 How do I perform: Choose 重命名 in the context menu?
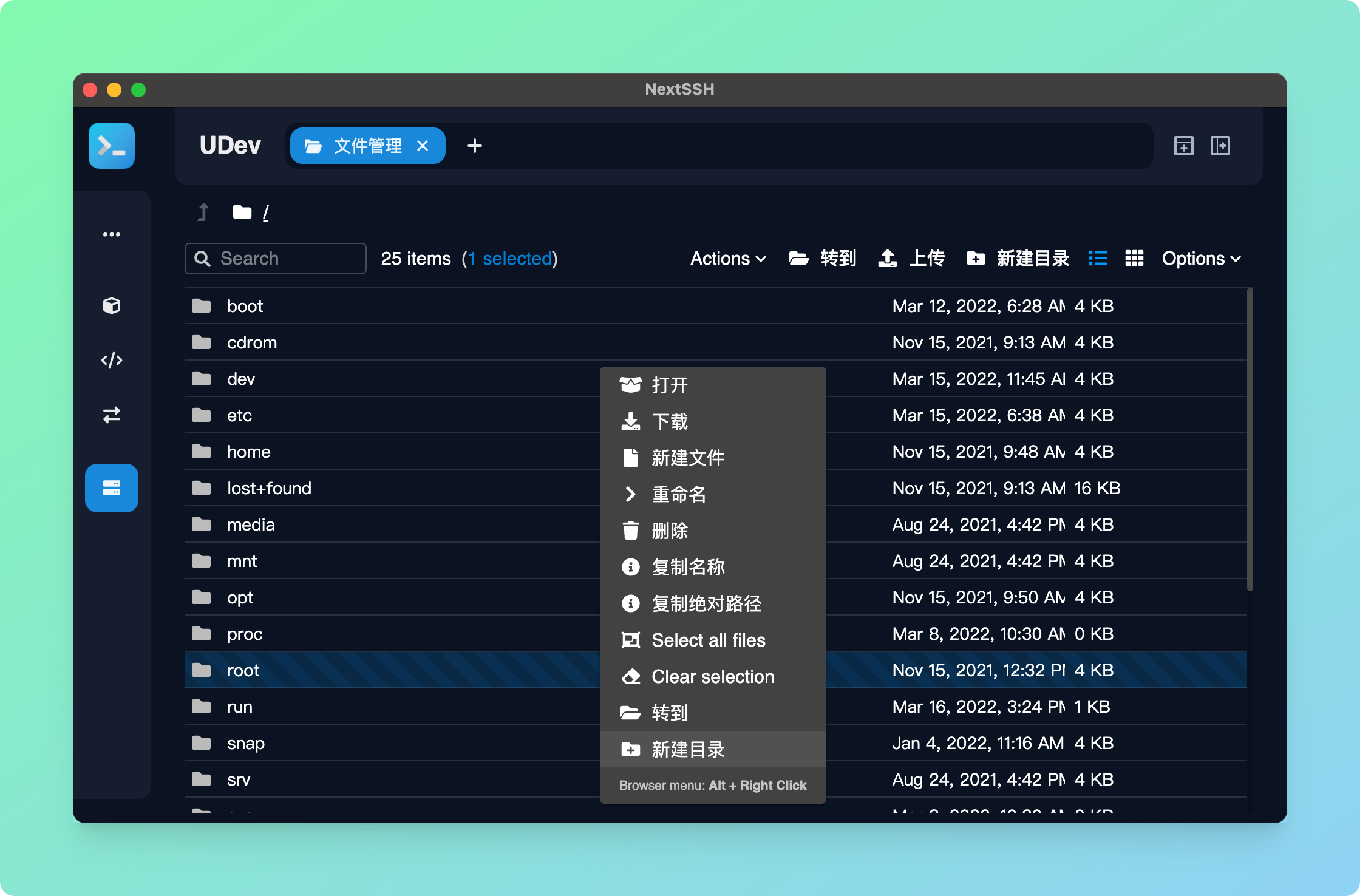pos(679,494)
